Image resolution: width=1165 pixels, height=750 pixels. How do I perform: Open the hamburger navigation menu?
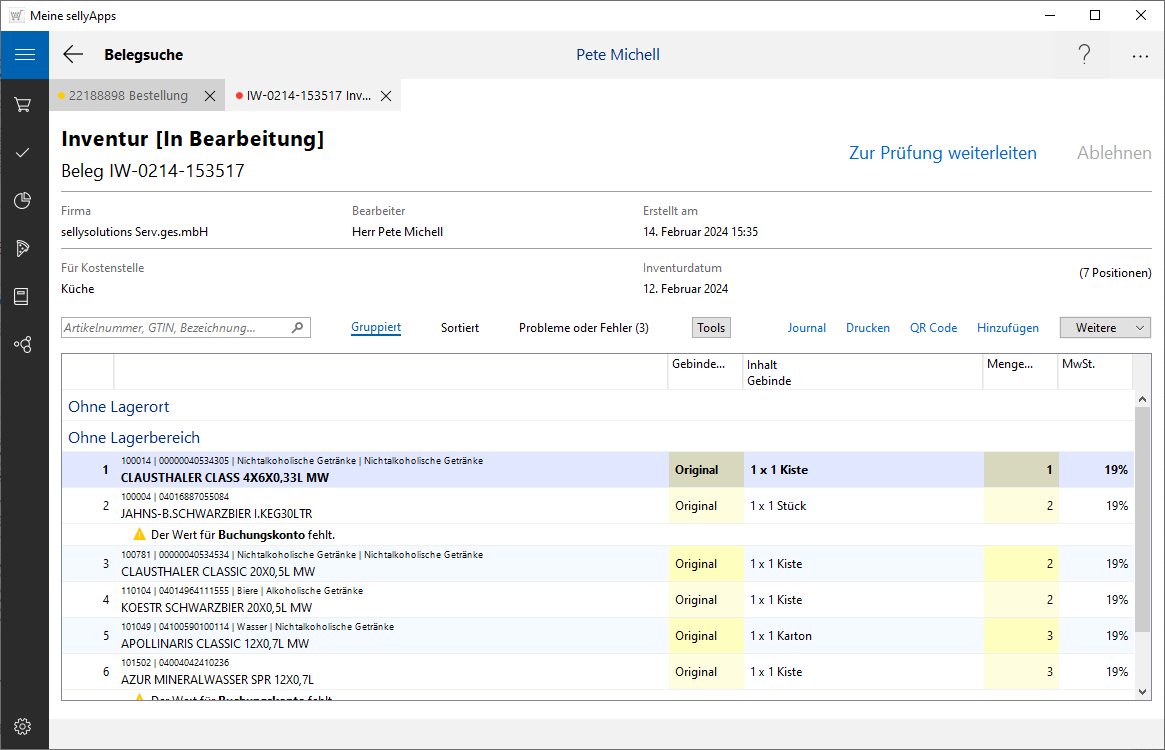24,55
